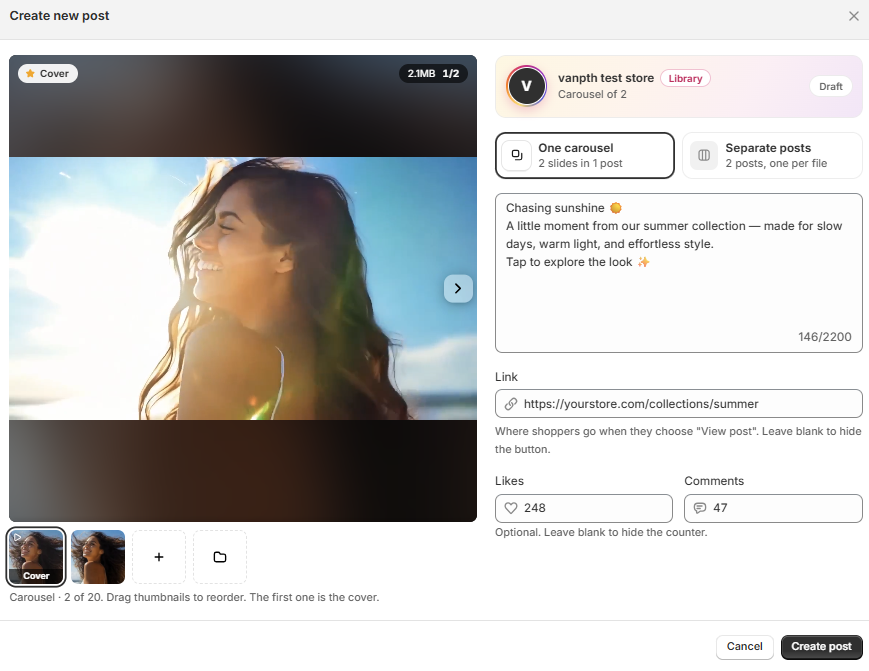Click the Separate posts columns icon

(704, 155)
